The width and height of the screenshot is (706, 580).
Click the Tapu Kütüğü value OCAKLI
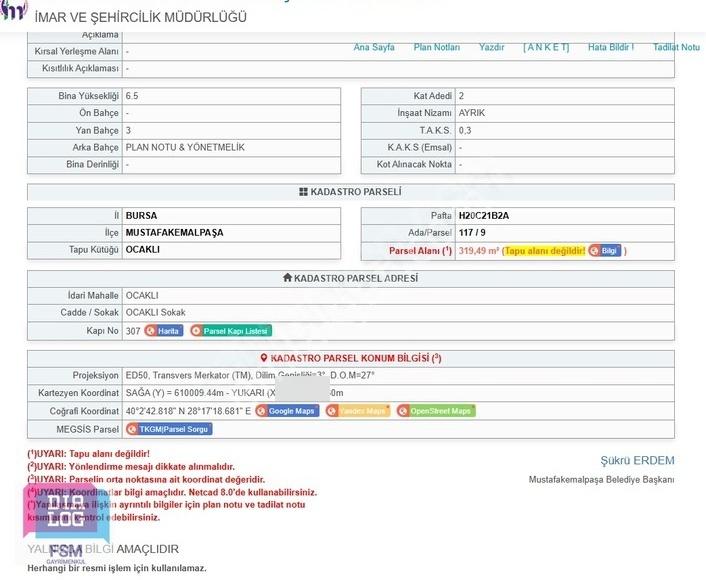click(142, 249)
